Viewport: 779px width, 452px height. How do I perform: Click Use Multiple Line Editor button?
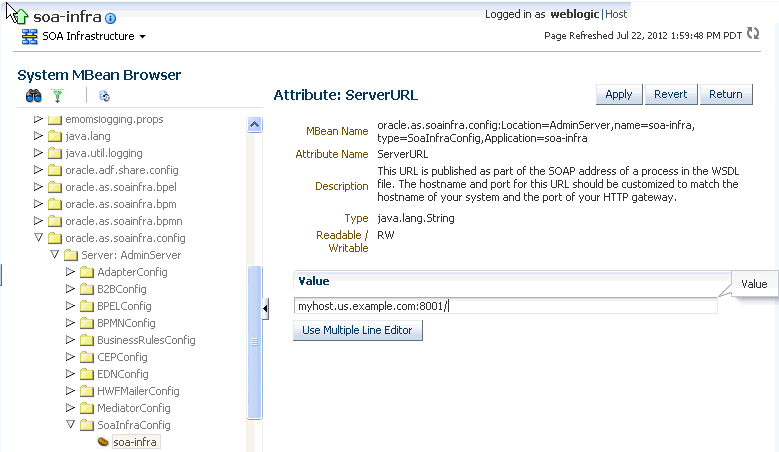tap(358, 330)
